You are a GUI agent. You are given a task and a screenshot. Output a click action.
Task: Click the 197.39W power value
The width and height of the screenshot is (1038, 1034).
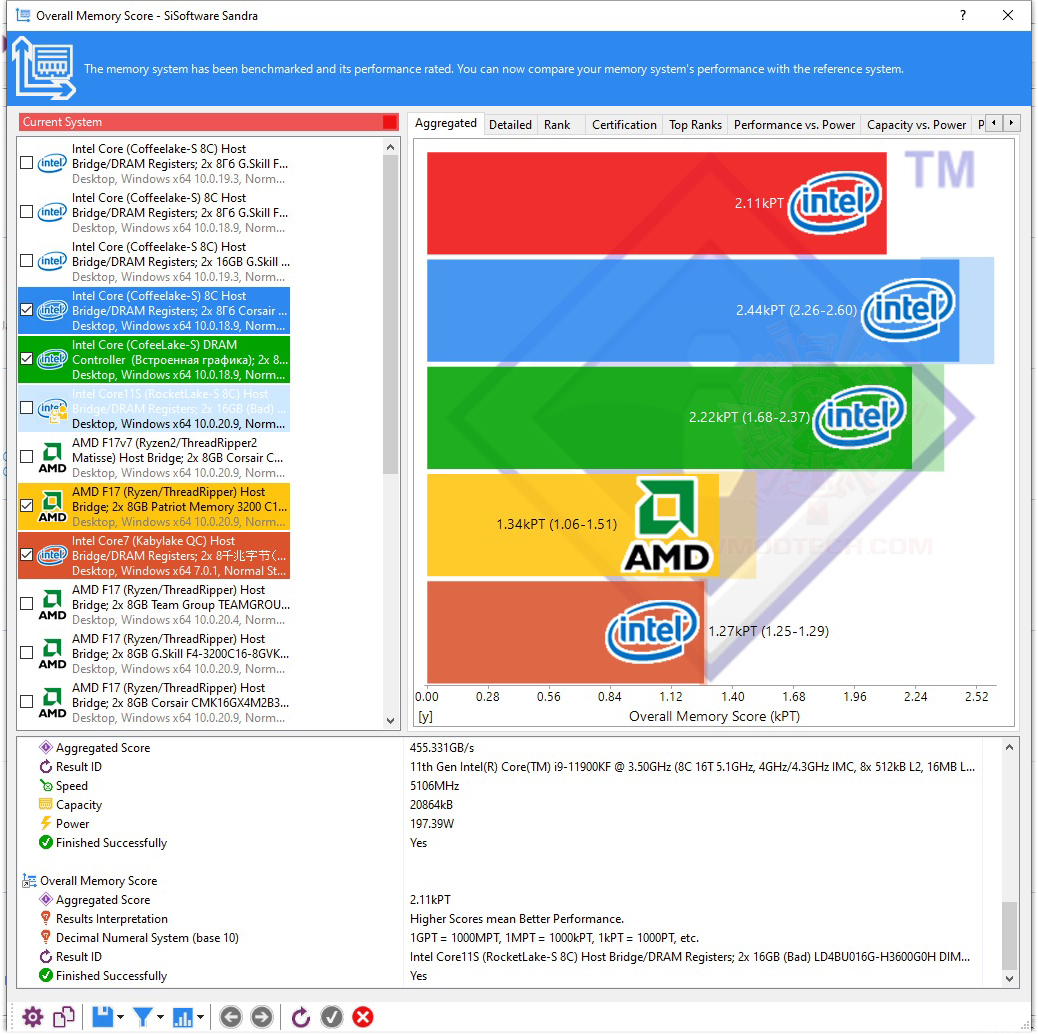432,823
